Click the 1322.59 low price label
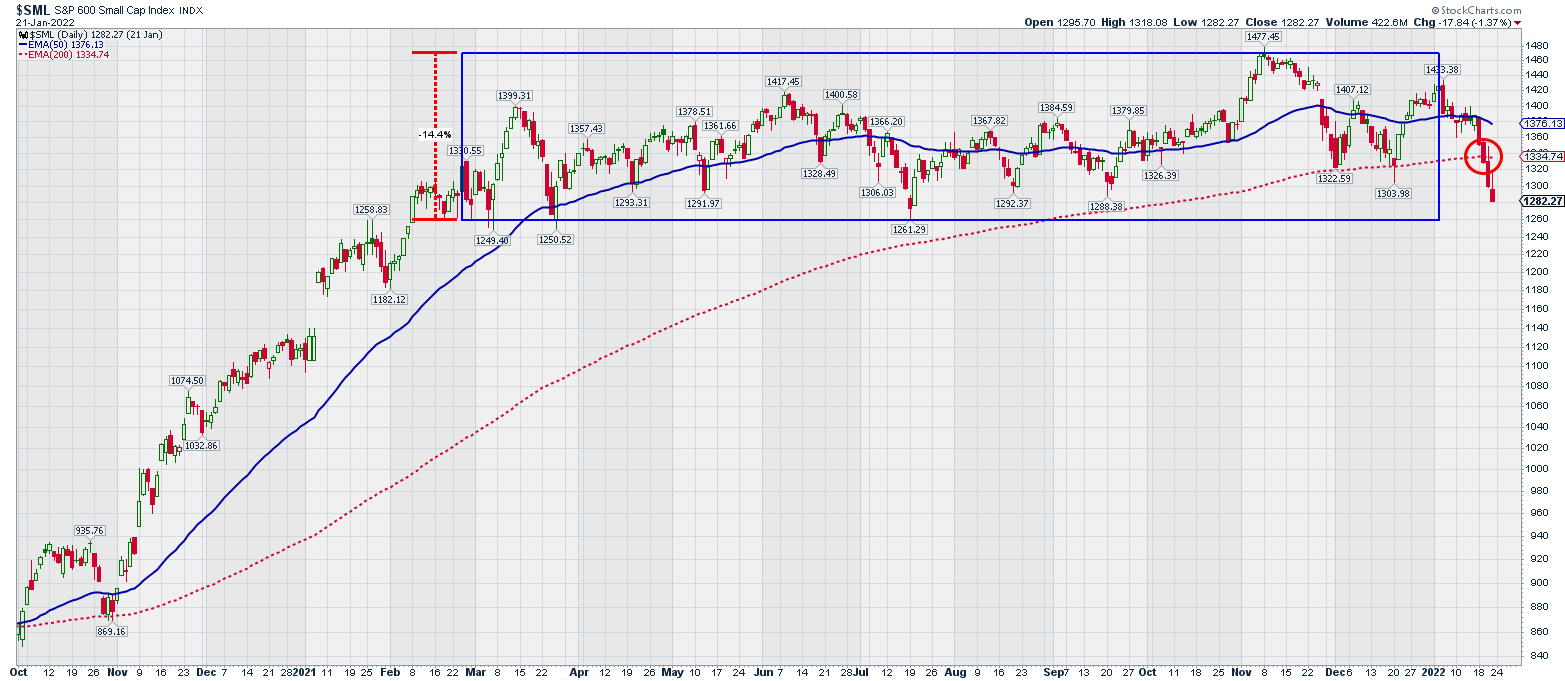Viewport: 1565px width, 681px height. (1334, 178)
